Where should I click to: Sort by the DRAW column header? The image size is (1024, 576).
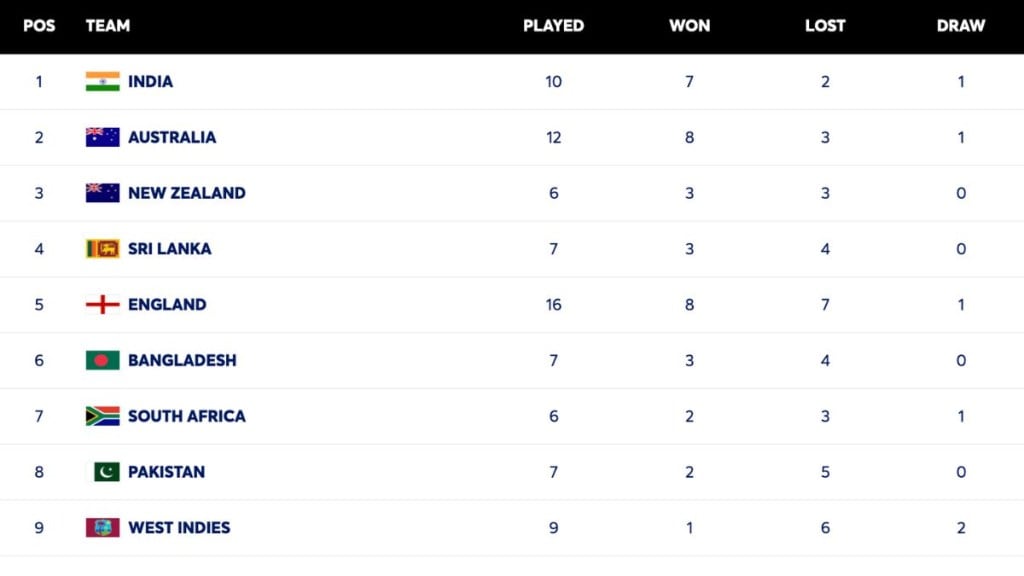(960, 26)
